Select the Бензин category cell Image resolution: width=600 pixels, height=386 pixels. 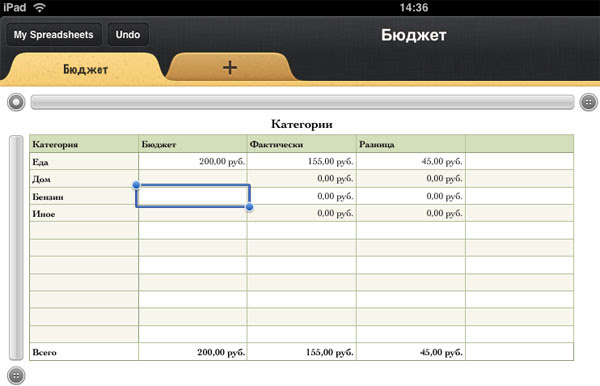[x=84, y=196]
